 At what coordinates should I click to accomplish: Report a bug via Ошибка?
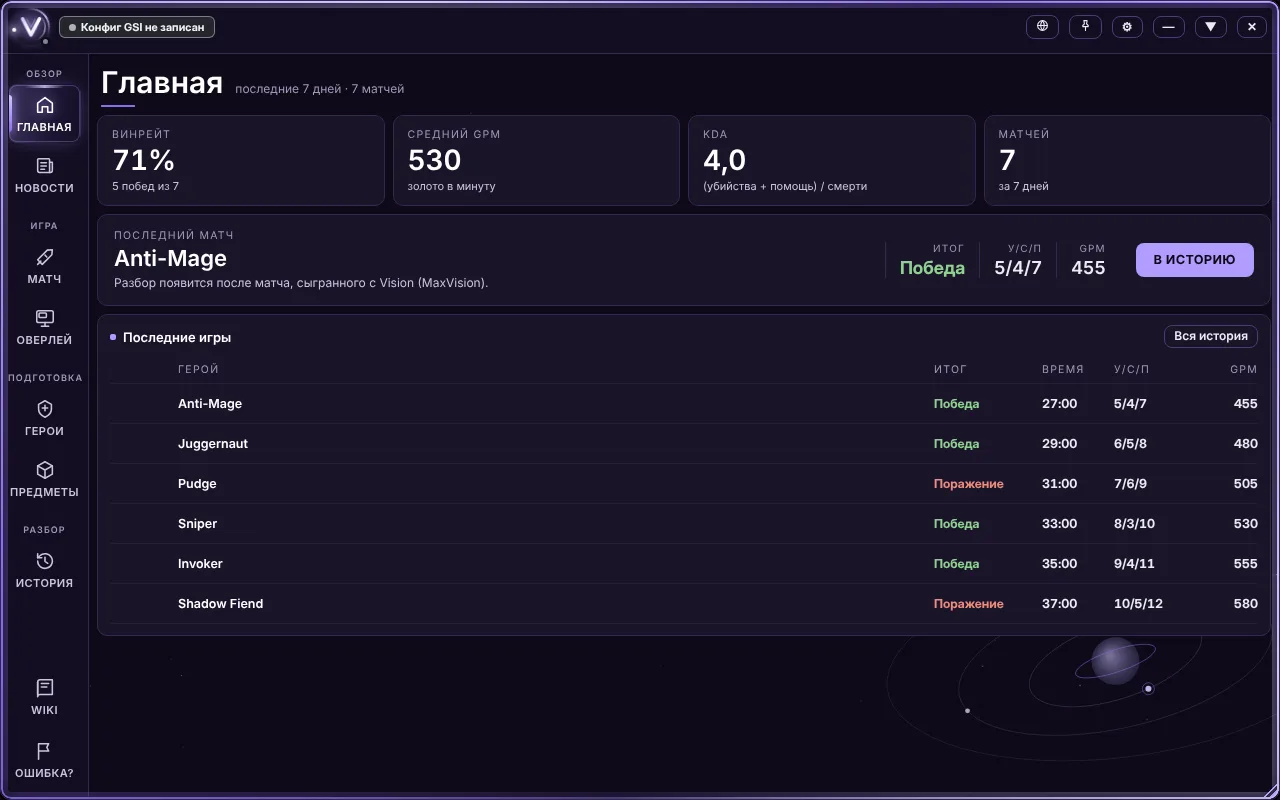[x=44, y=760]
